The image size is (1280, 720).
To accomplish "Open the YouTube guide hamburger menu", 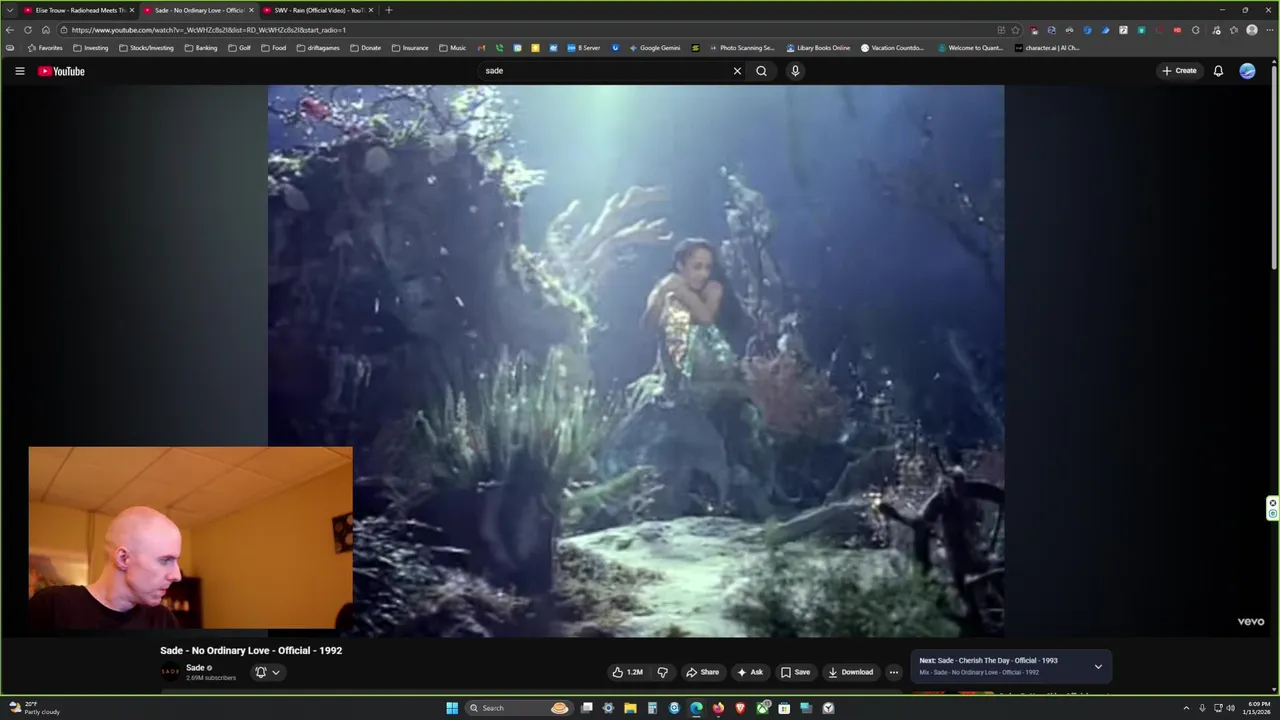I will pyautogui.click(x=19, y=71).
